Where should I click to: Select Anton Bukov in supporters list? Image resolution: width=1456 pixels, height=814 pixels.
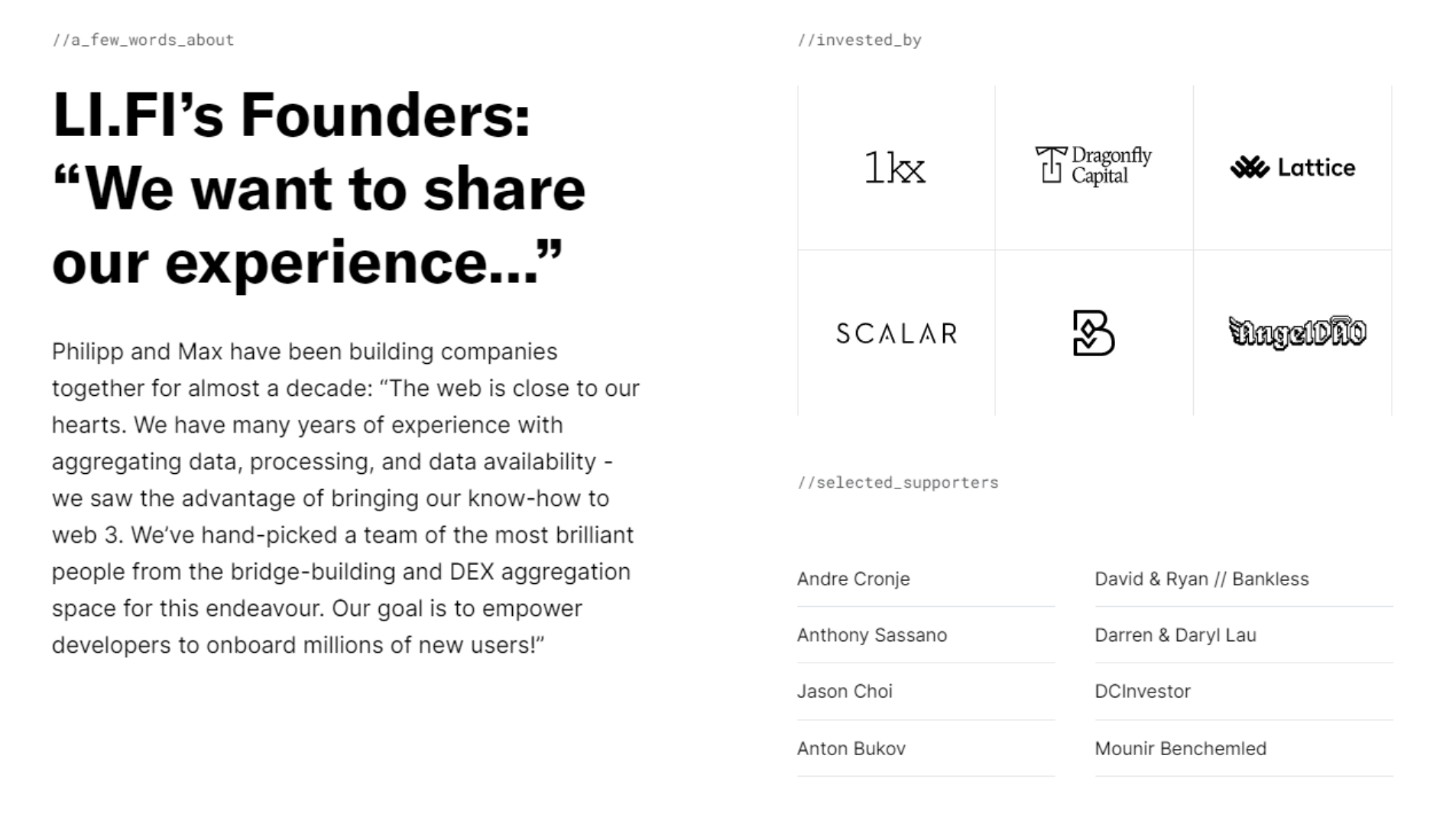pyautogui.click(x=851, y=749)
